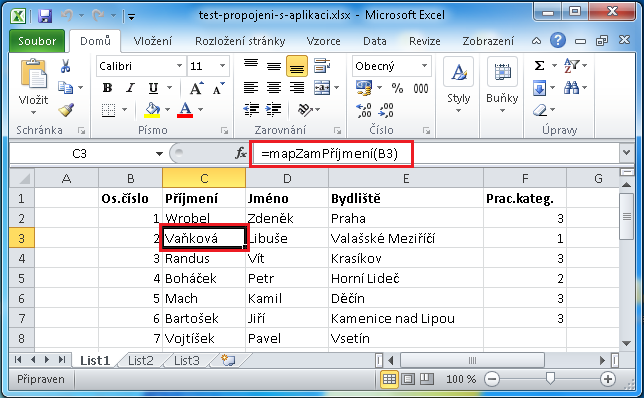644x398 pixels.
Task: Apply red font color A
Action: [185, 110]
